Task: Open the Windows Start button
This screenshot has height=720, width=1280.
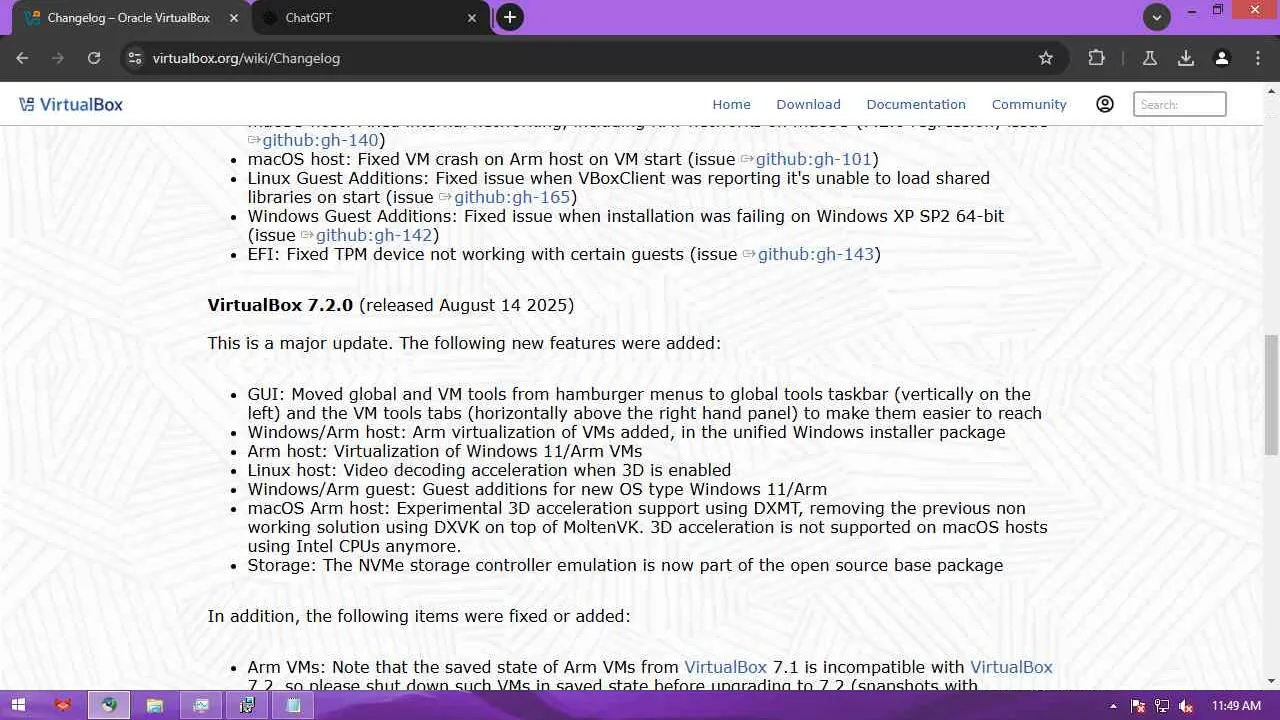Action: (18, 705)
